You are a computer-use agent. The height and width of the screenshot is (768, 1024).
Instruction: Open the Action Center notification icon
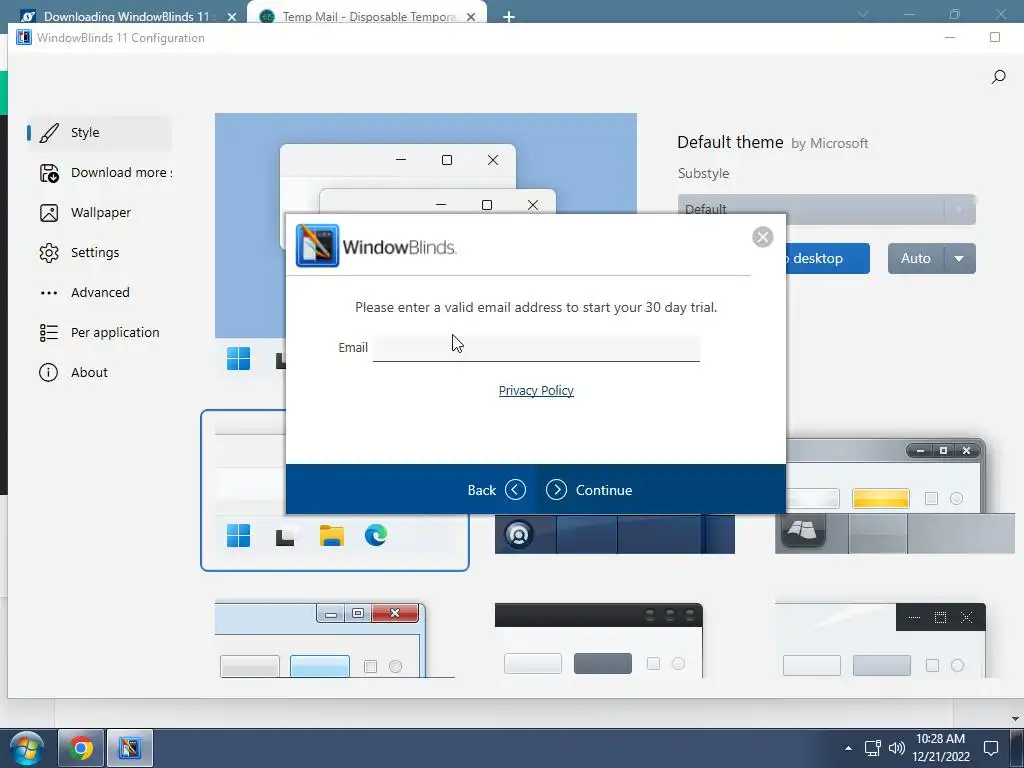(991, 748)
